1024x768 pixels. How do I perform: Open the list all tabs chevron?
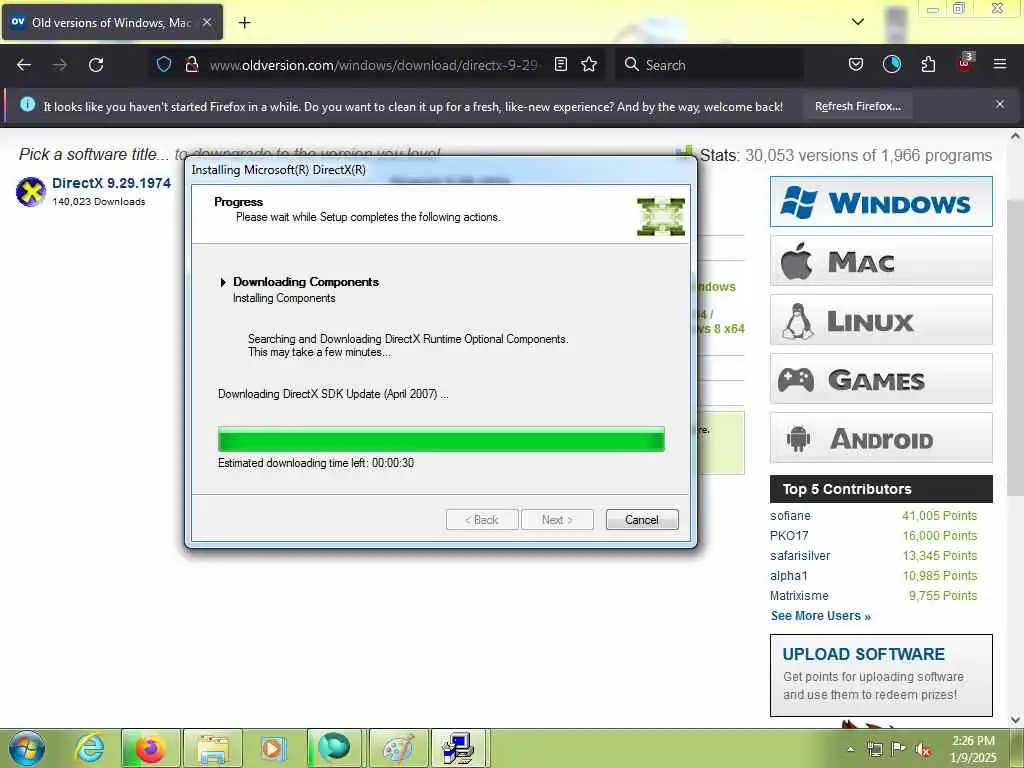tap(858, 22)
